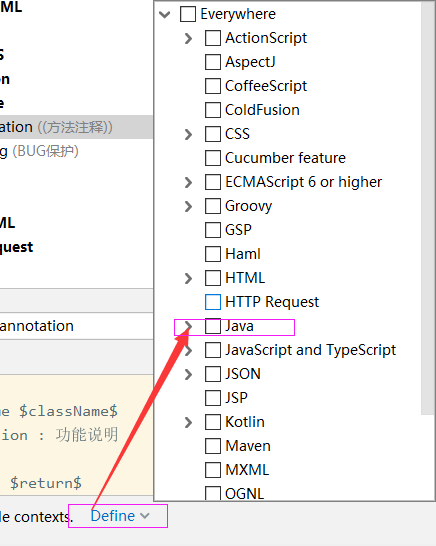Click the 'Haml' label text
The height and width of the screenshot is (546, 436).
point(243,254)
